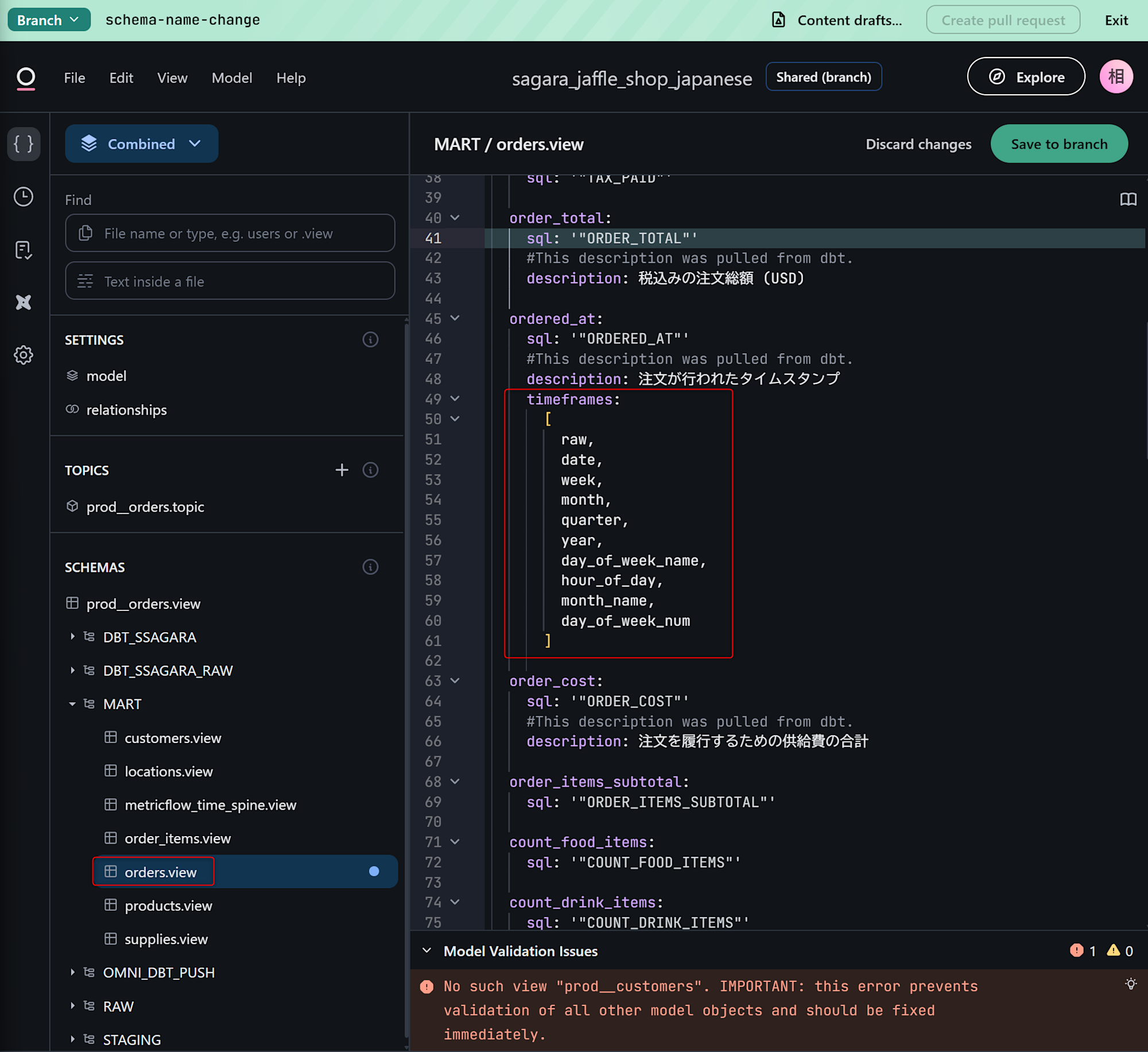Open the Combined layer dropdown
The height and width of the screenshot is (1052, 1148).
(x=141, y=144)
